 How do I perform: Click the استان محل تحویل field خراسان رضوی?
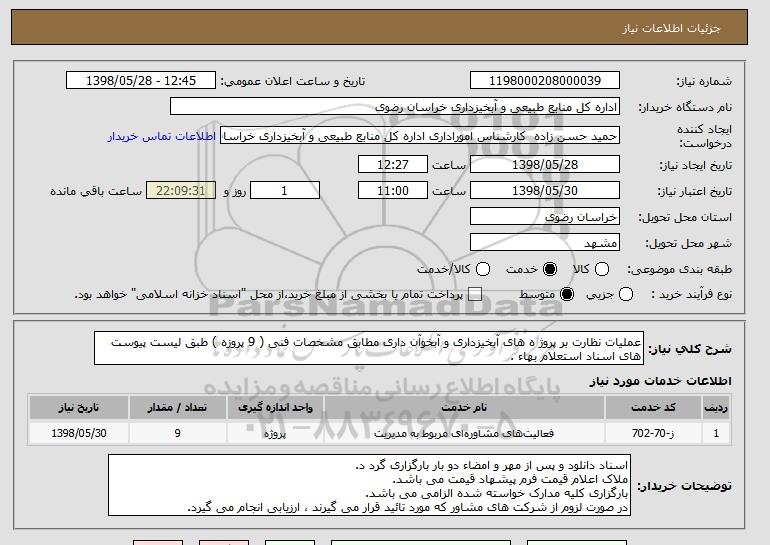tap(545, 217)
